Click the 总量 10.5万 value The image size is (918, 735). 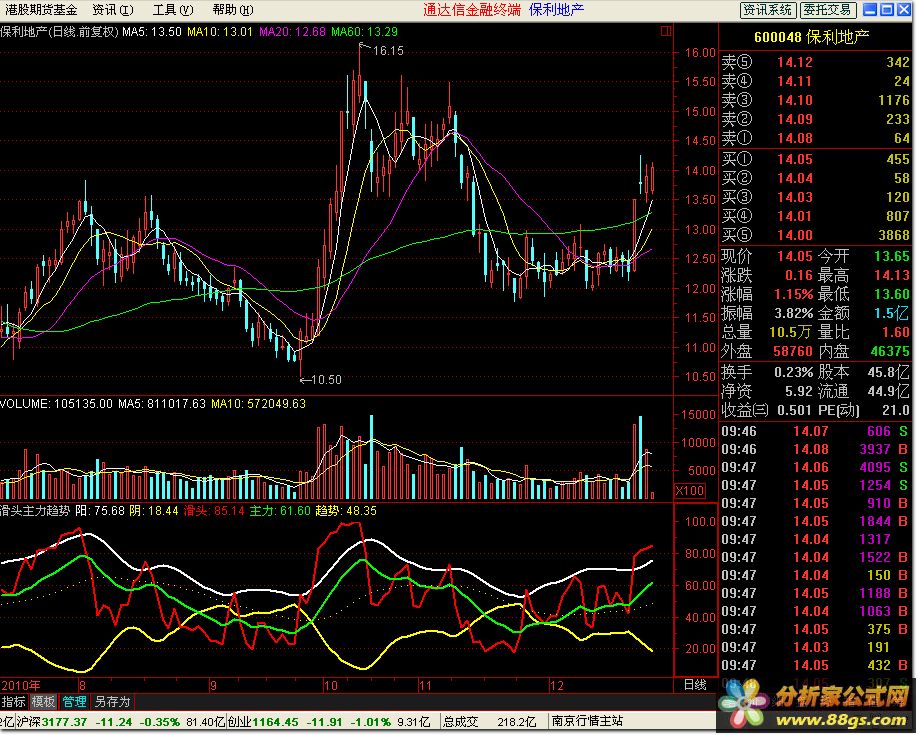790,332
